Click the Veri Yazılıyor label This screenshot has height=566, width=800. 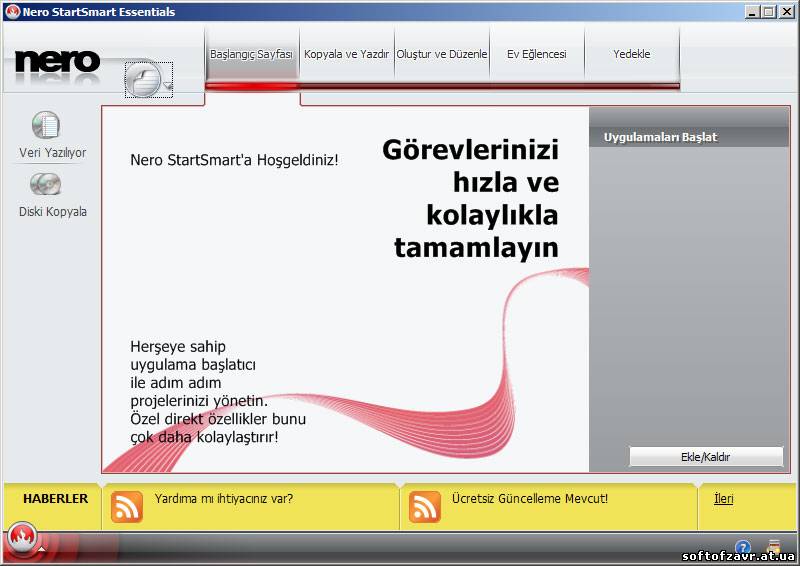tap(53, 153)
